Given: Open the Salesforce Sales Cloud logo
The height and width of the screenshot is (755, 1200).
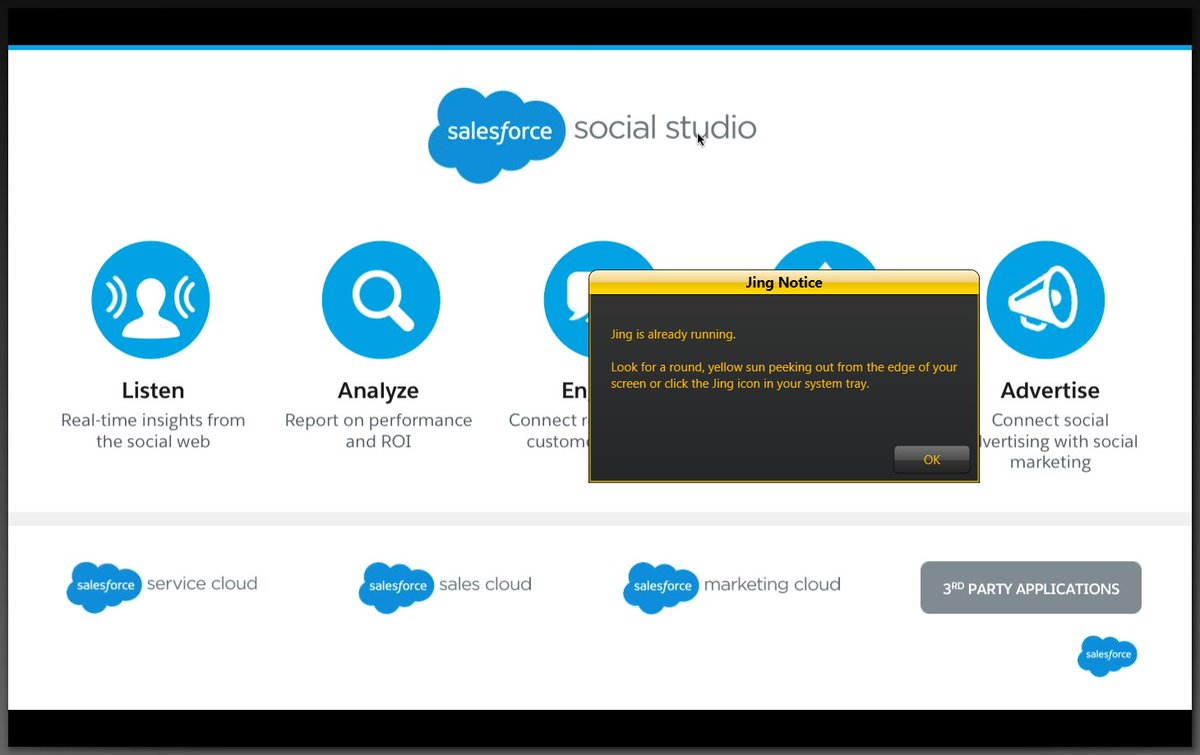Looking at the screenshot, I should coord(445,586).
